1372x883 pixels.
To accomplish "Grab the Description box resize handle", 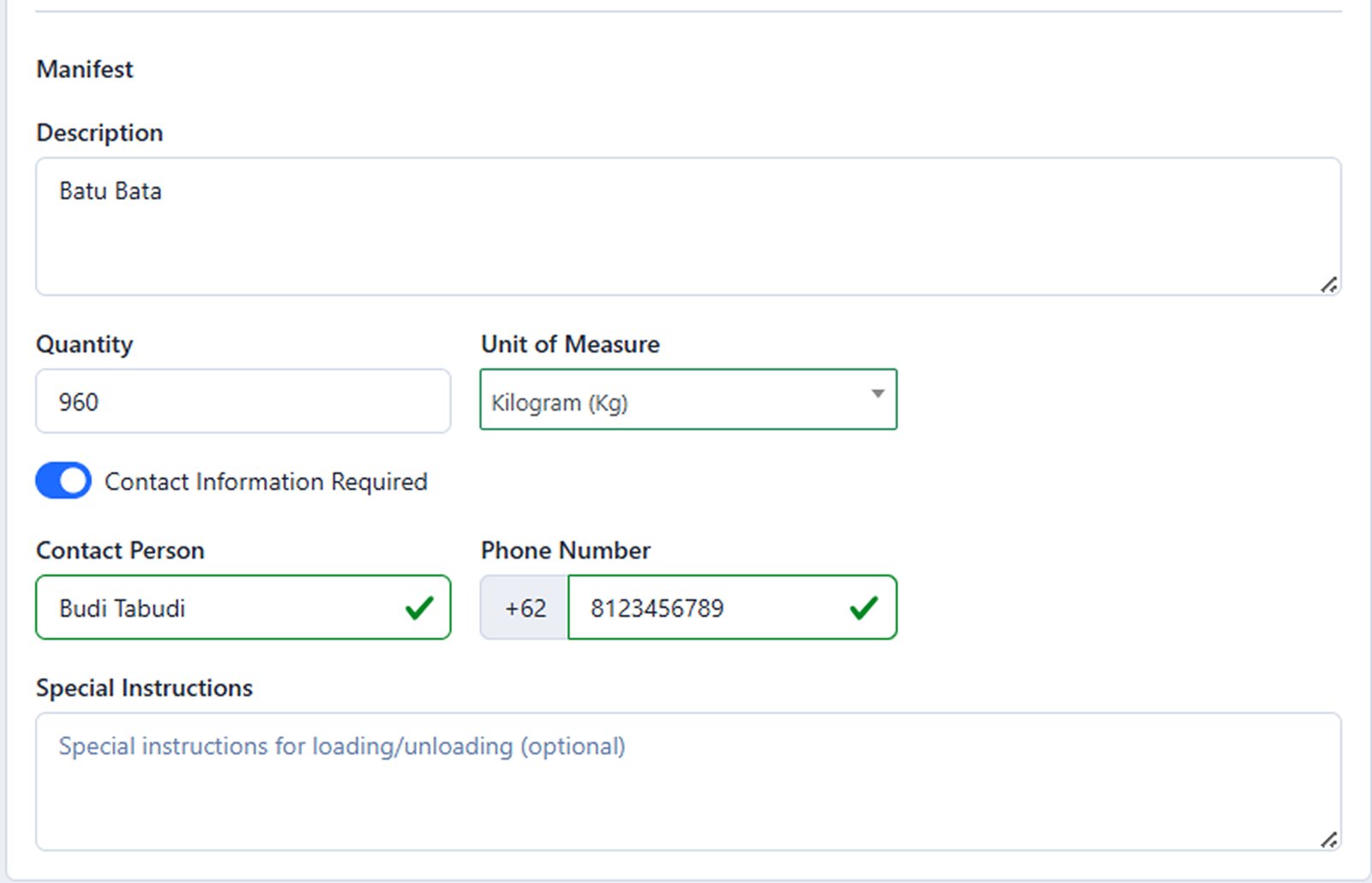I will pos(1328,285).
